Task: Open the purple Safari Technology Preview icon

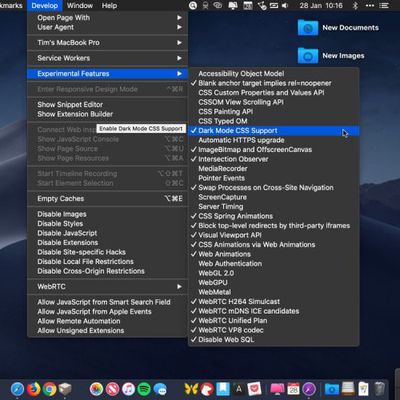Action: pyautogui.click(x=309, y=389)
